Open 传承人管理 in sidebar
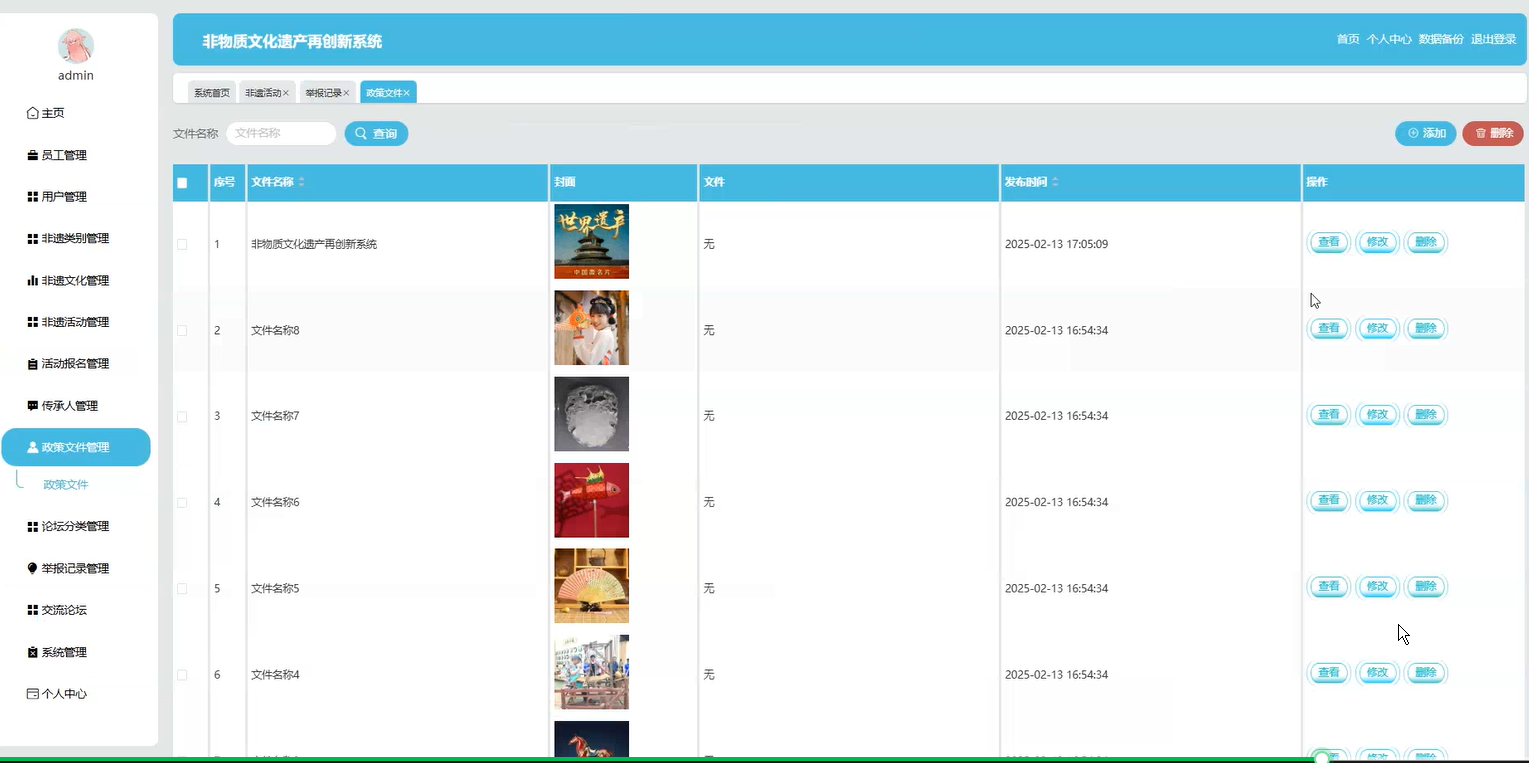The height and width of the screenshot is (763, 1529). coord(63,406)
